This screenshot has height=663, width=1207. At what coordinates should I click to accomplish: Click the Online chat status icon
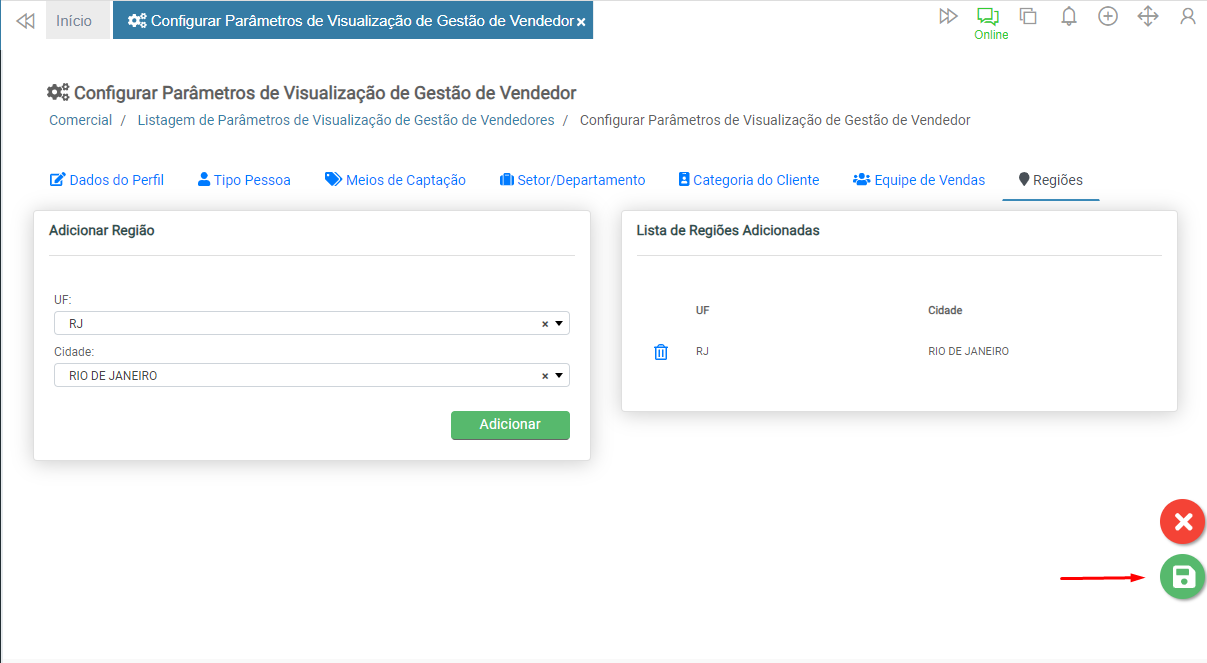989,17
